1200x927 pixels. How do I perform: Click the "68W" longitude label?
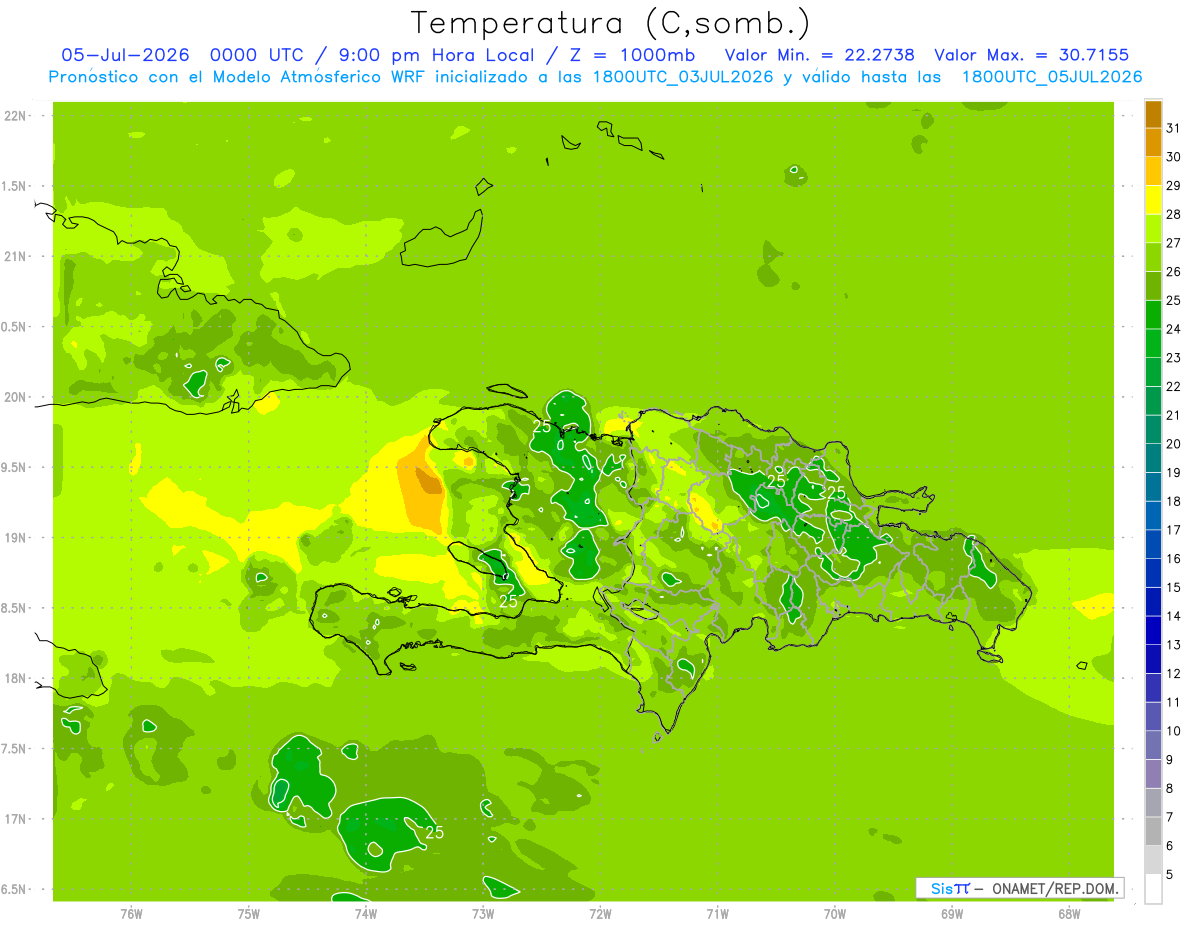(x=1069, y=914)
